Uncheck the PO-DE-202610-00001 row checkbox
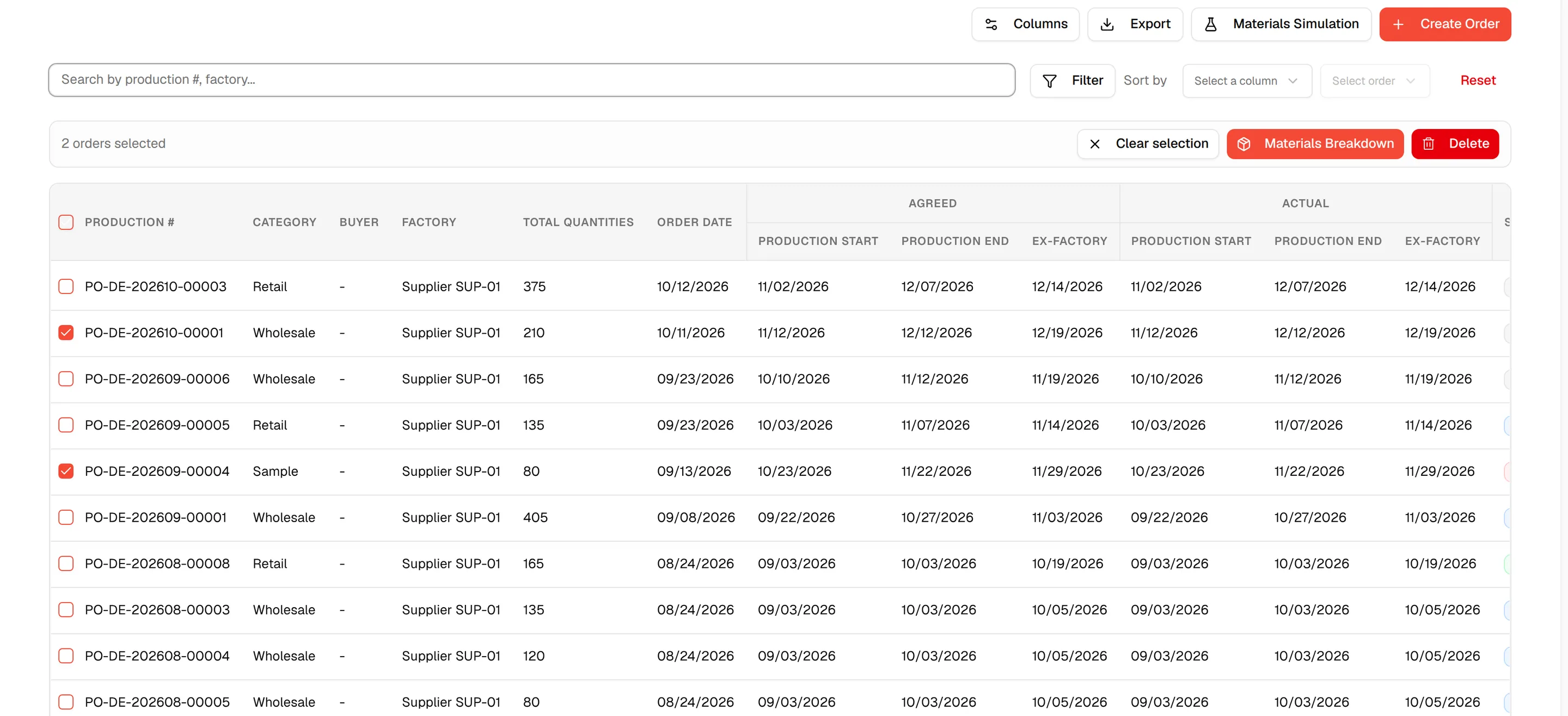 66,333
